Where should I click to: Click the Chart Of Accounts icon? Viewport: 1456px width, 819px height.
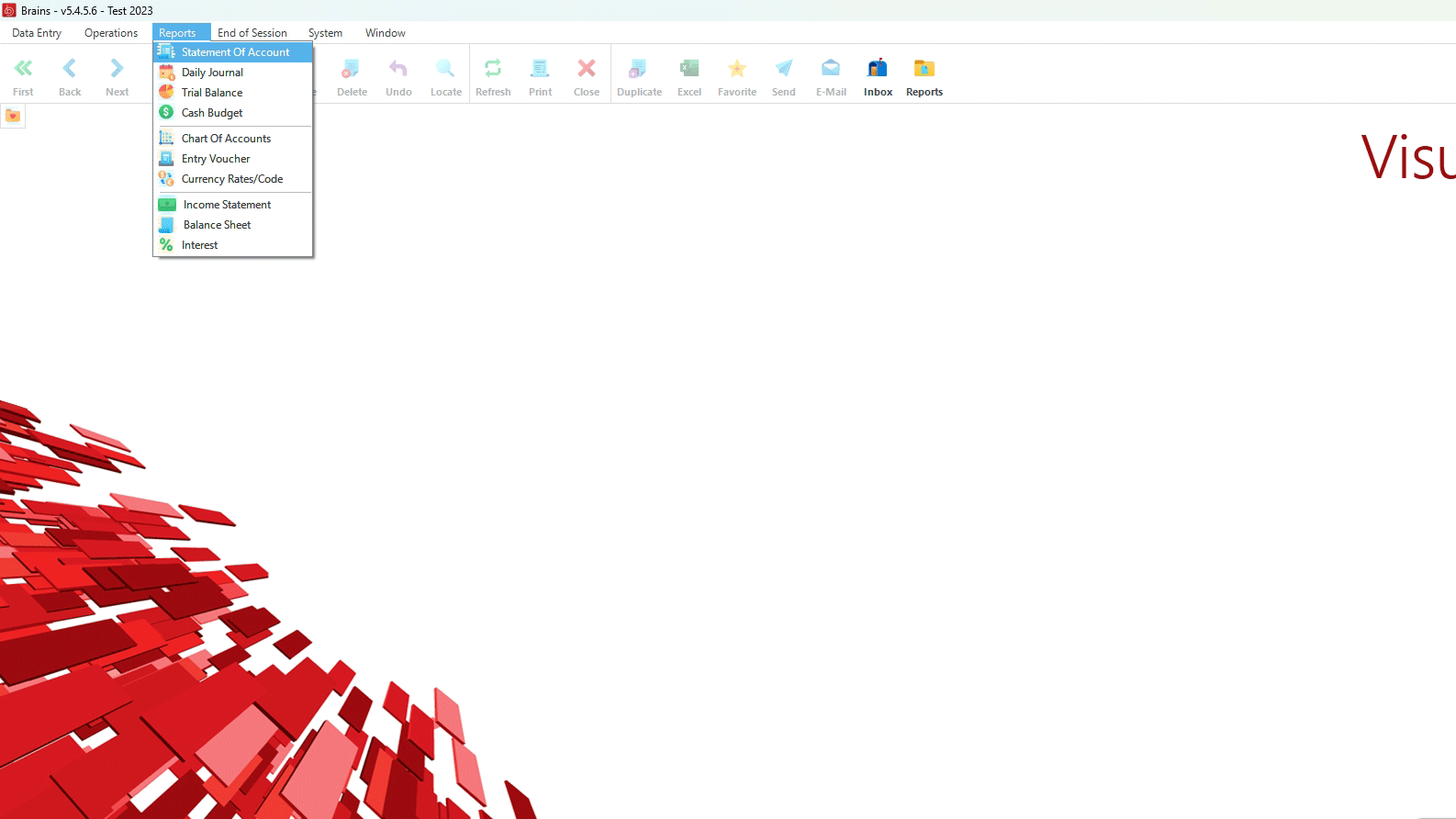coord(166,138)
